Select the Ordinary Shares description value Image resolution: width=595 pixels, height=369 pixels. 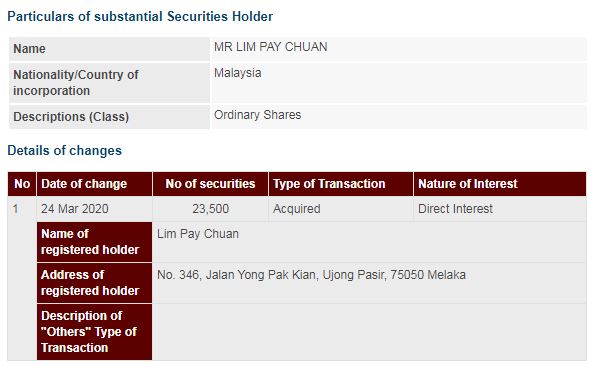[x=257, y=115]
